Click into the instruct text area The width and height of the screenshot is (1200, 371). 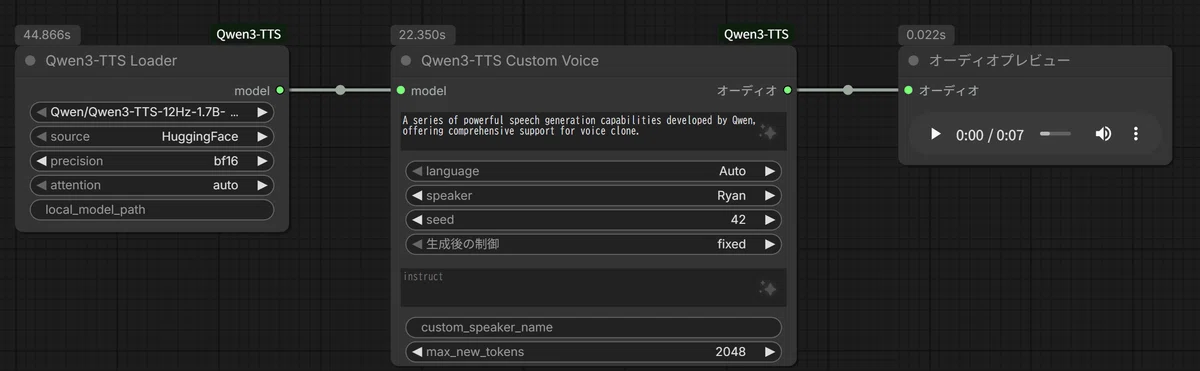click(593, 287)
